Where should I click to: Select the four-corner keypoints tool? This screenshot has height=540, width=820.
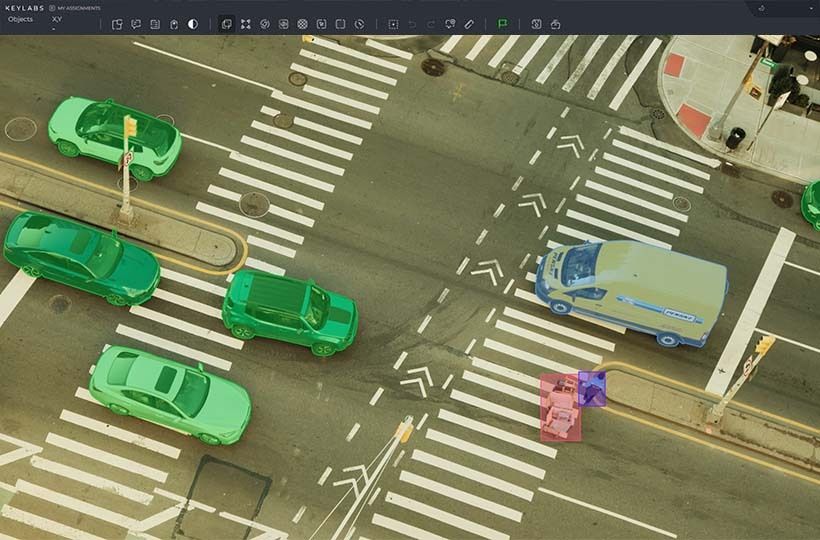point(246,24)
